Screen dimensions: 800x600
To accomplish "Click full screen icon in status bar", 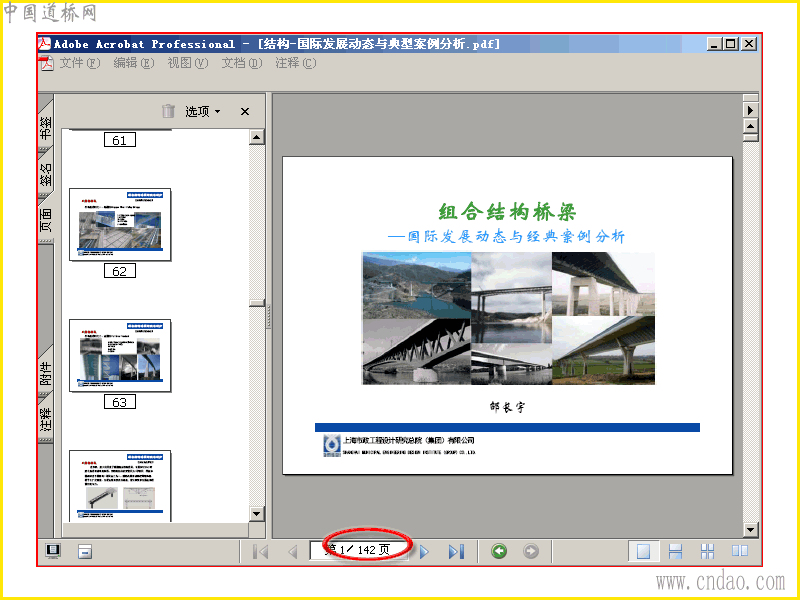I will 53,551.
